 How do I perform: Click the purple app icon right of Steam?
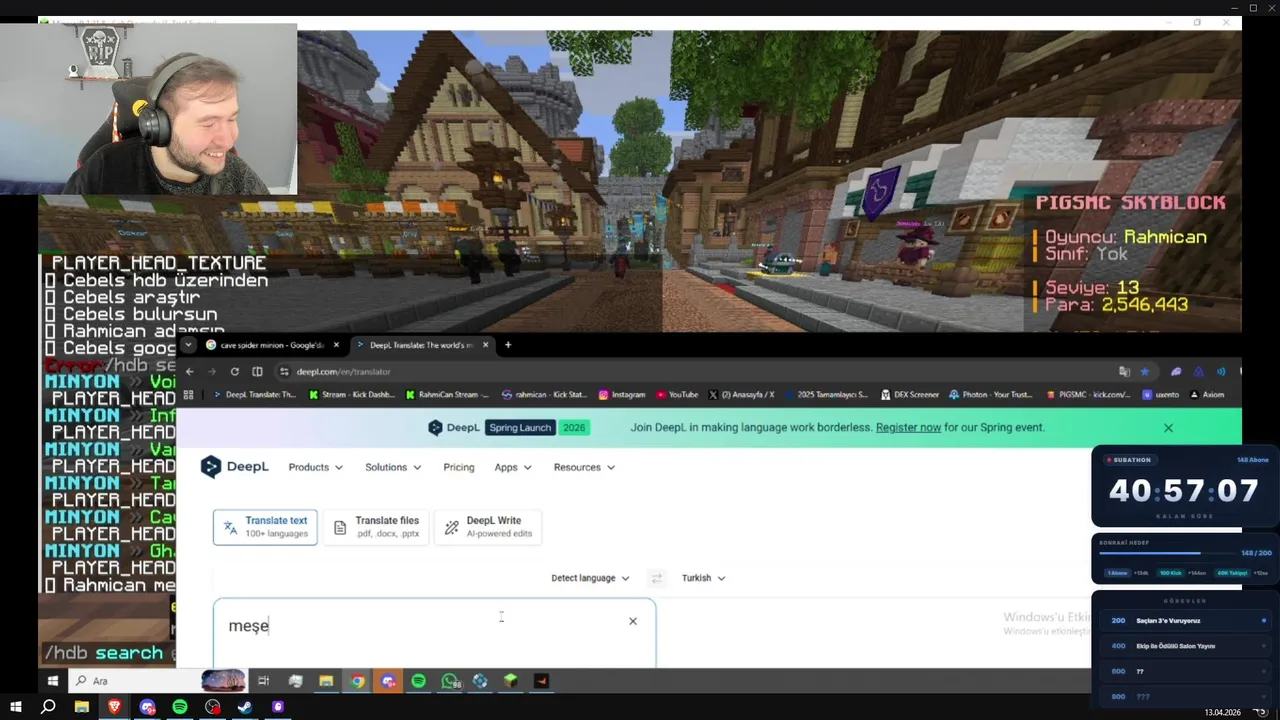[278, 707]
